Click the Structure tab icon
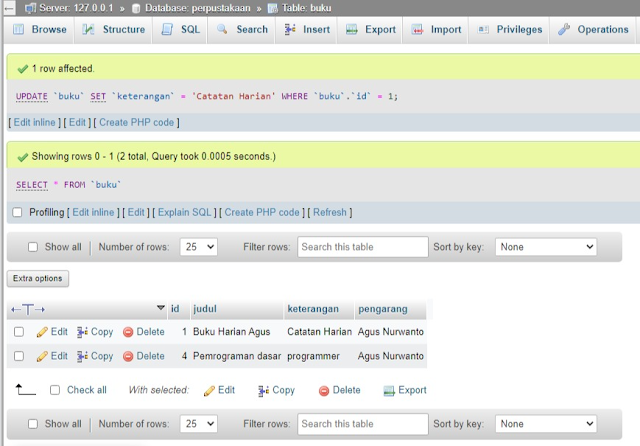Viewport: 640px width, 446px height. [88, 29]
